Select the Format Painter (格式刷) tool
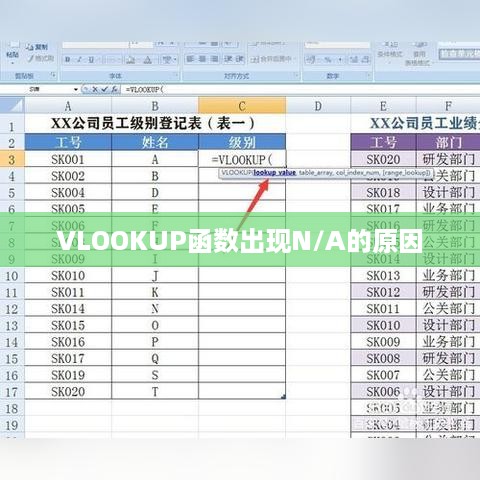This screenshot has height=480, width=480. 41,59
